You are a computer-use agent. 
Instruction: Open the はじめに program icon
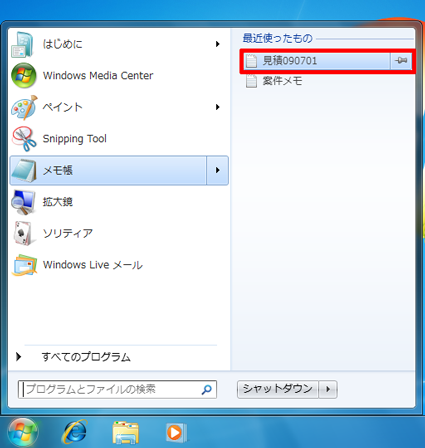23,44
